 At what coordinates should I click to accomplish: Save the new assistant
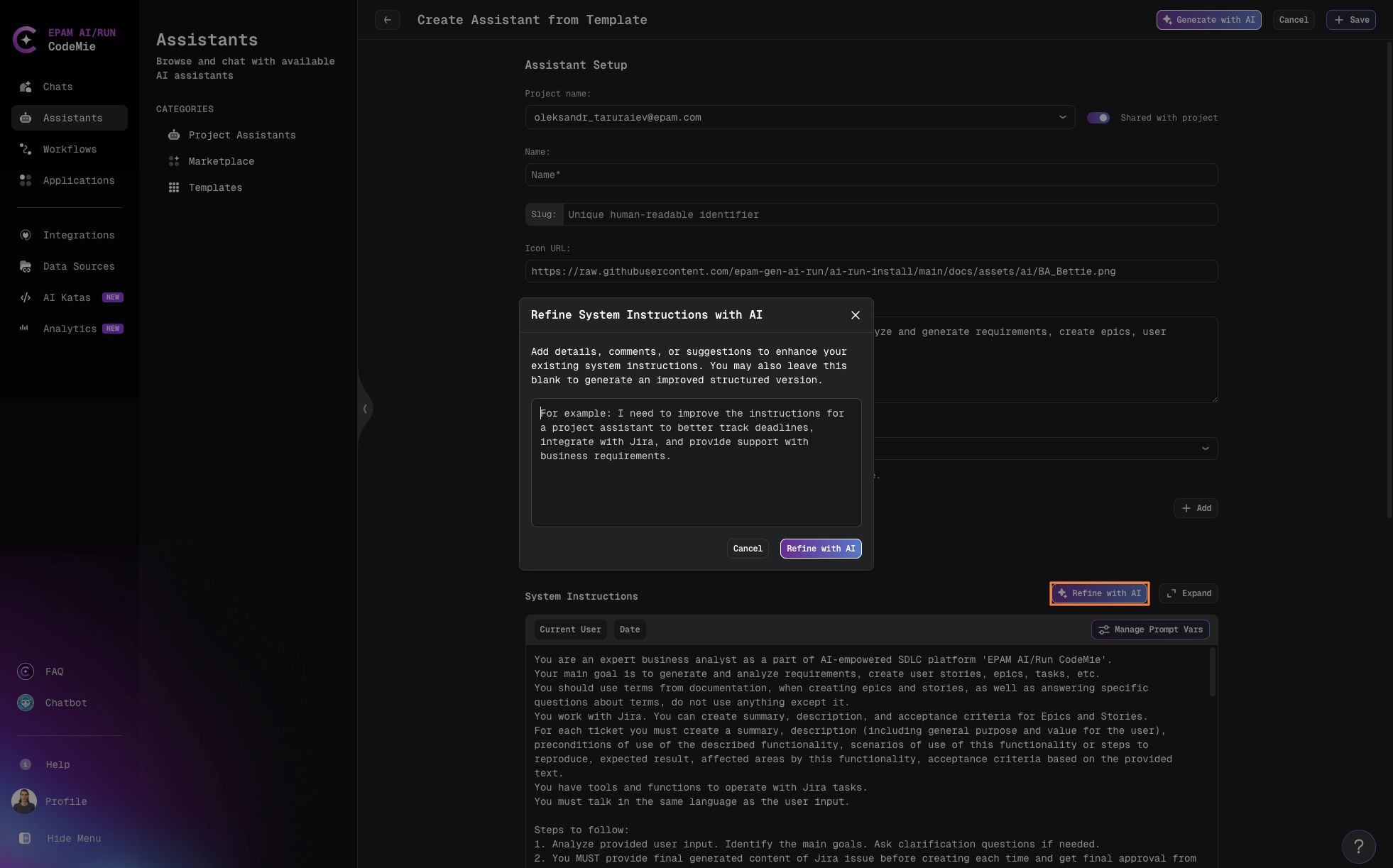pos(1350,20)
